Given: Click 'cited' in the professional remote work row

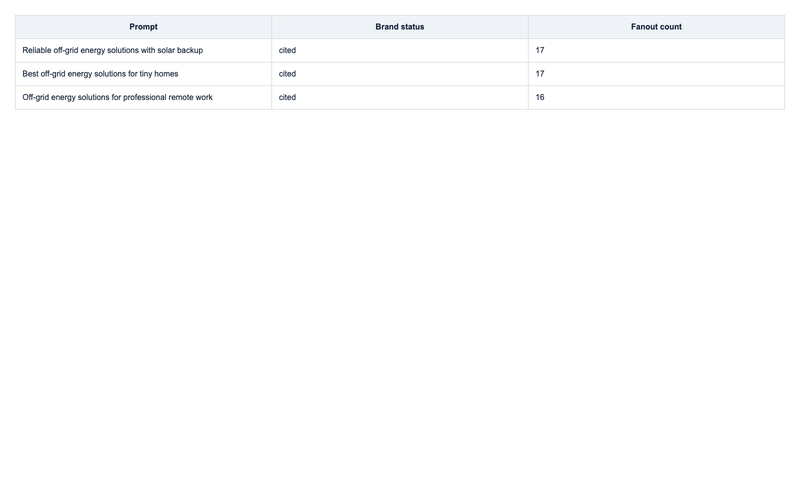Looking at the screenshot, I should pyautogui.click(x=287, y=97).
